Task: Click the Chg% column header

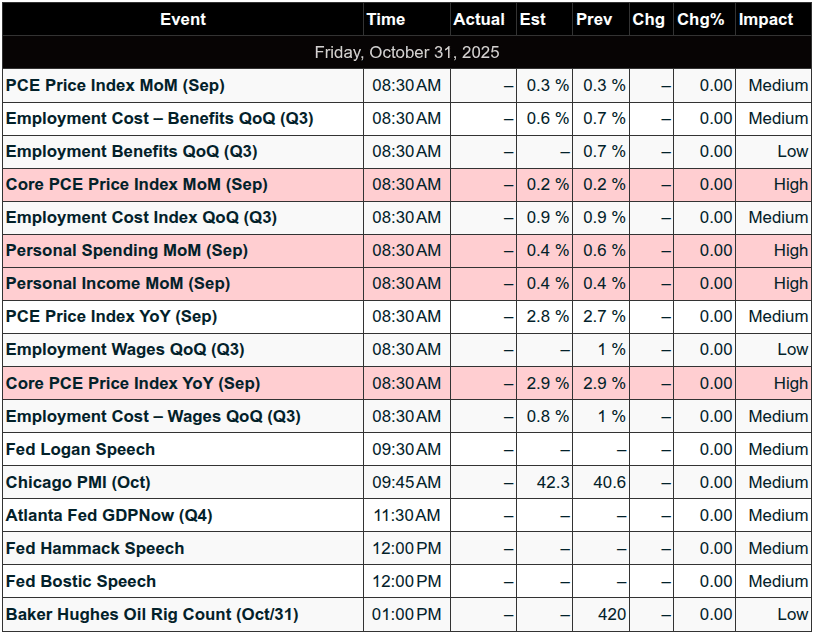Action: point(700,19)
